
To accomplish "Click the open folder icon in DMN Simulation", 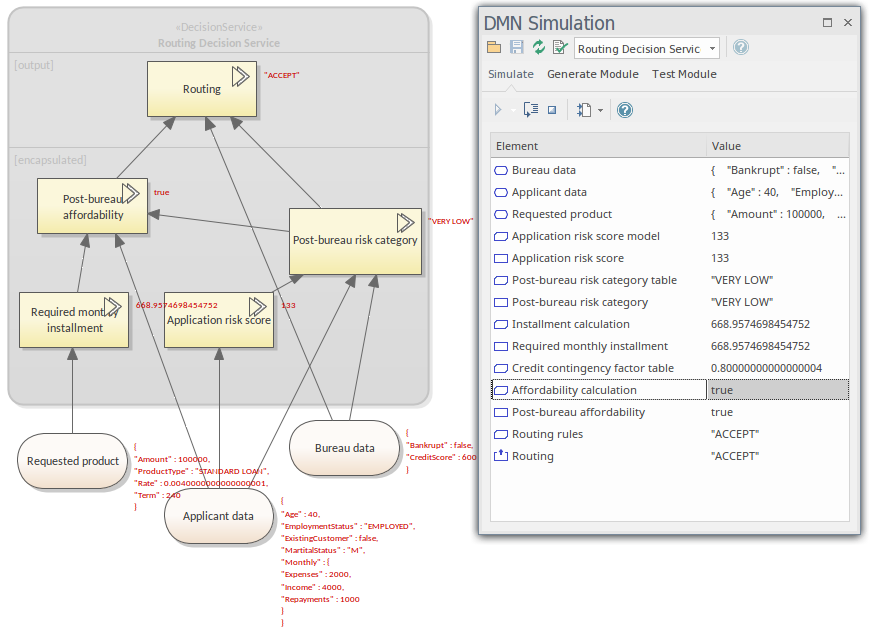I will tap(494, 48).
